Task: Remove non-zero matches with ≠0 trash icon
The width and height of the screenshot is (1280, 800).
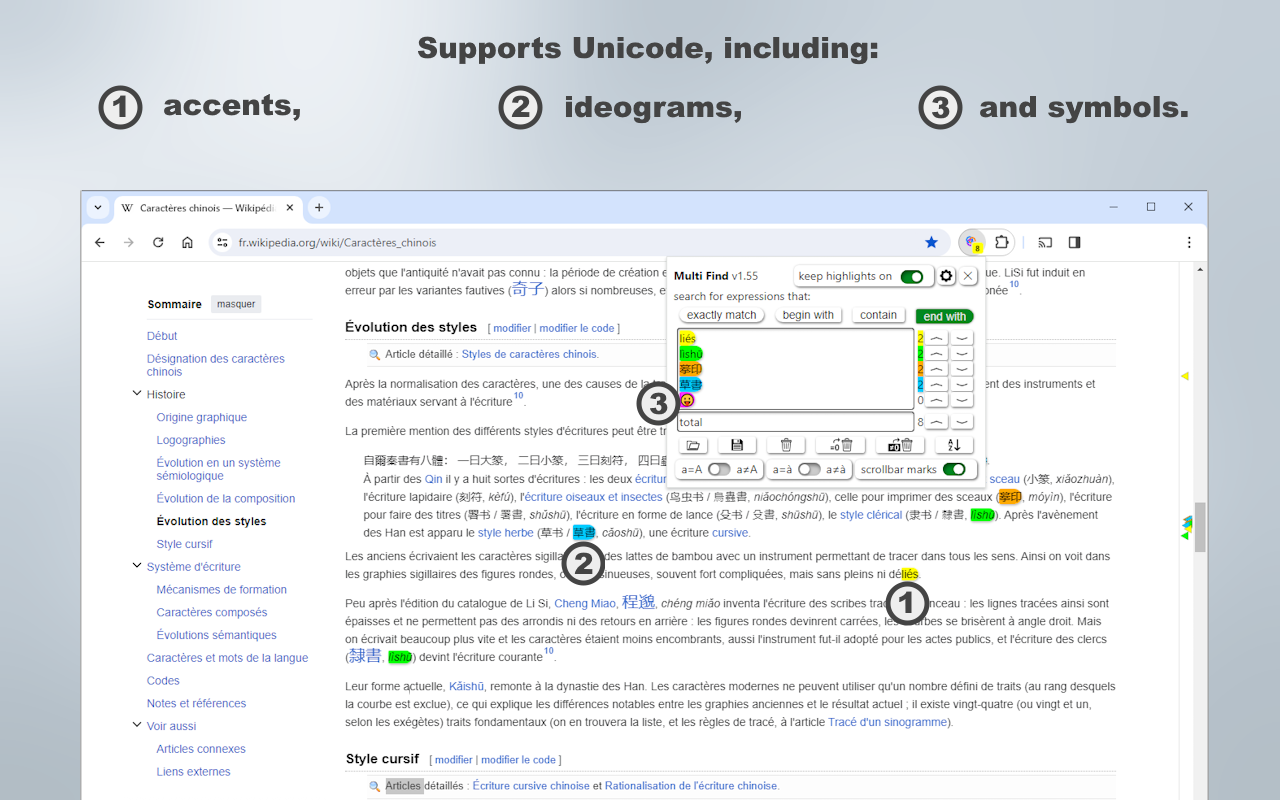Action: click(900, 445)
